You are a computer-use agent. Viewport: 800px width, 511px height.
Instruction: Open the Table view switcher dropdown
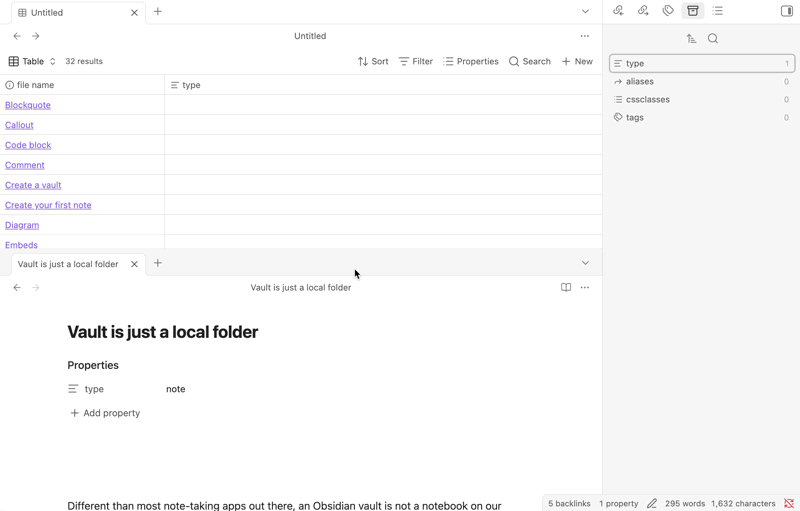tap(32, 62)
